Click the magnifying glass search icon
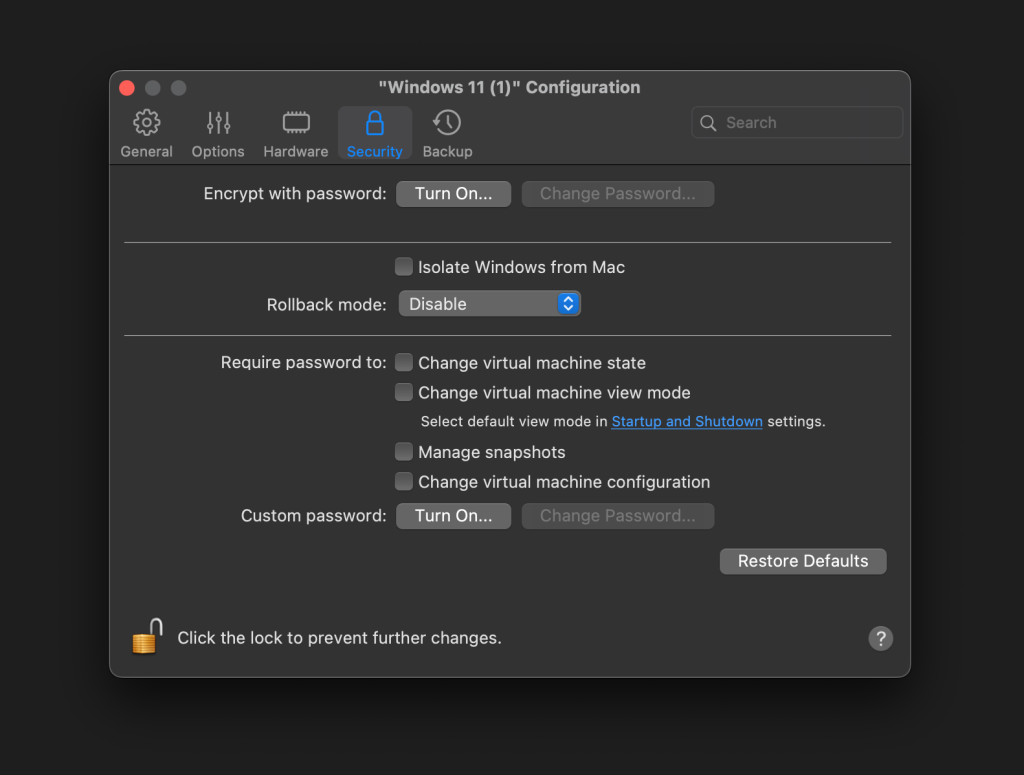 709,123
